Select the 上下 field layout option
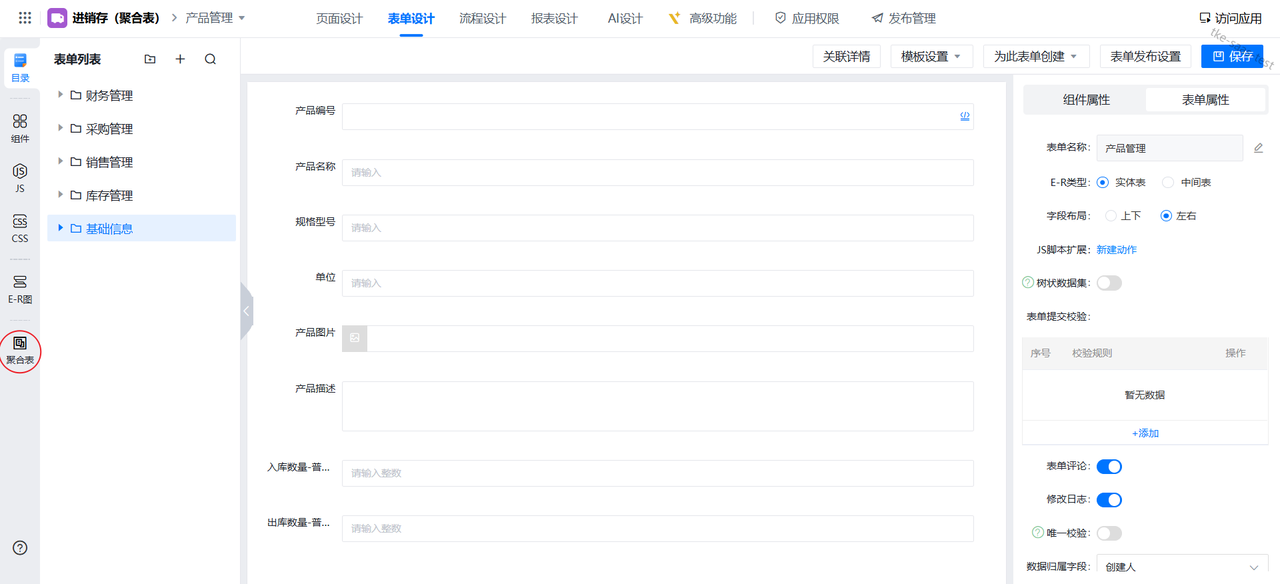1280x584 pixels. 1110,216
